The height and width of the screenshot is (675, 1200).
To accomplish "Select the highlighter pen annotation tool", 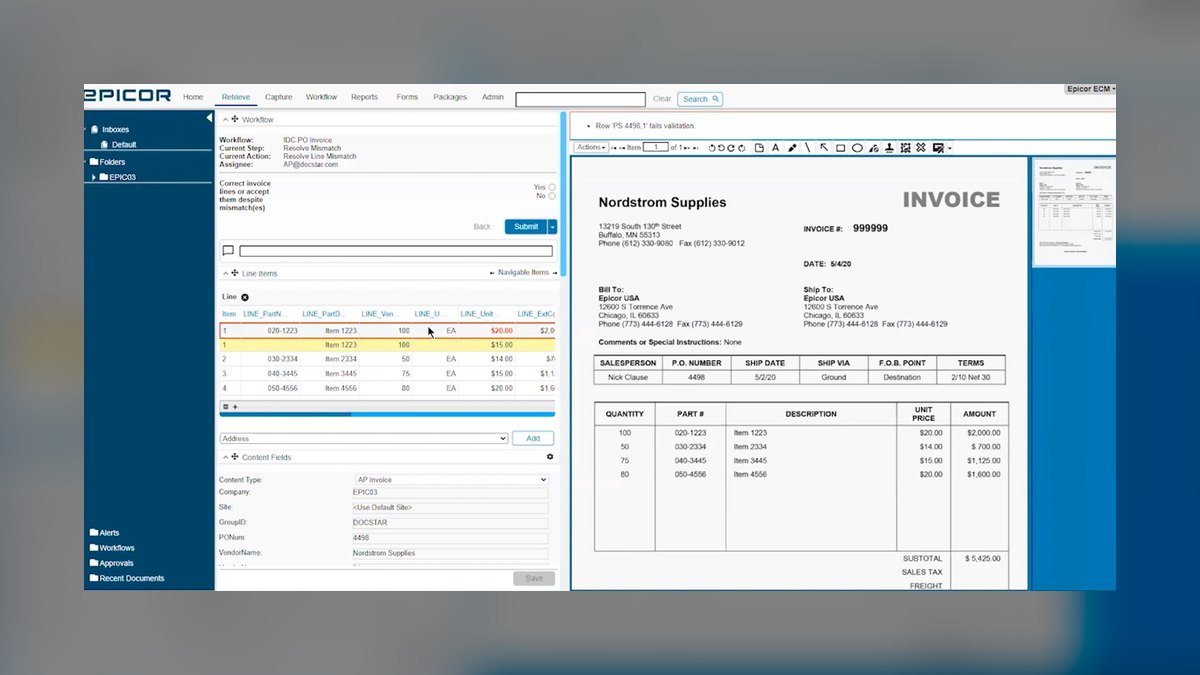I will [792, 148].
